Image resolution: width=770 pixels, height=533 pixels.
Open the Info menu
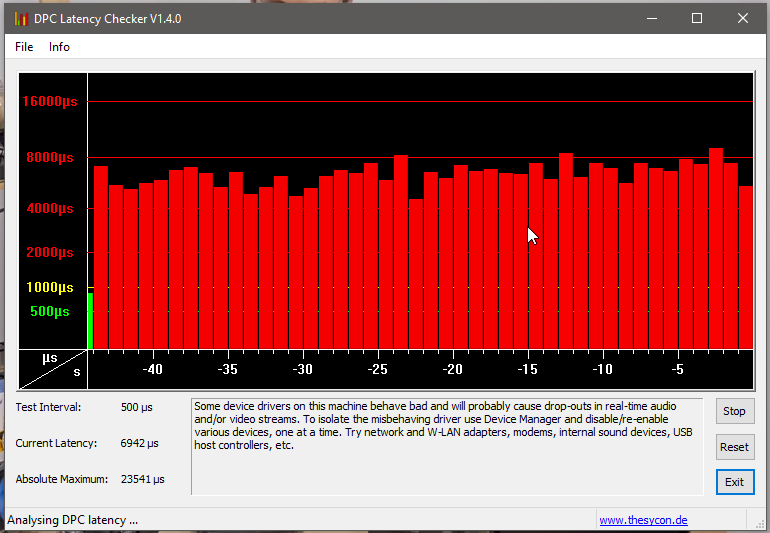pyautogui.click(x=59, y=47)
